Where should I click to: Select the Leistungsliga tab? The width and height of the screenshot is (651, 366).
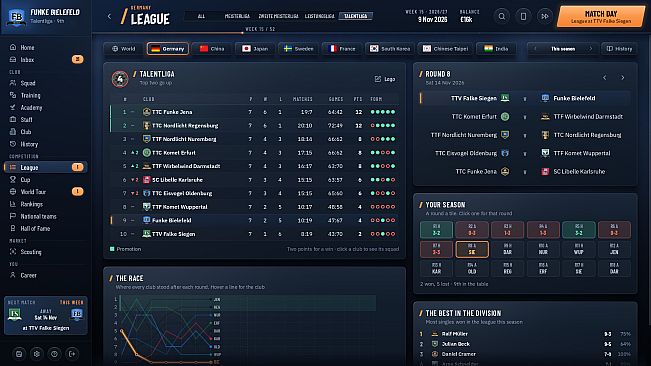[320, 16]
